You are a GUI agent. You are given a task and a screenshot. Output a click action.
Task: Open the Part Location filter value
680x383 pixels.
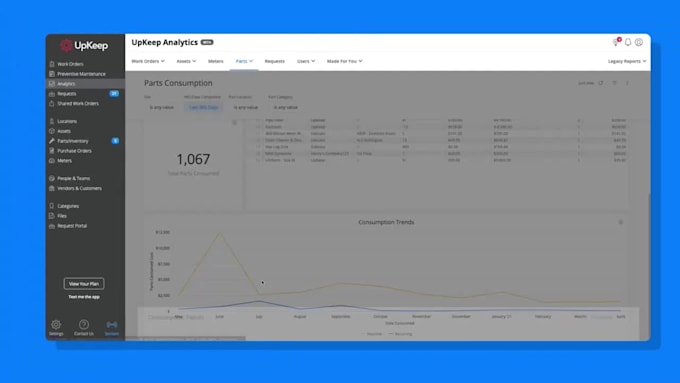tap(246, 107)
